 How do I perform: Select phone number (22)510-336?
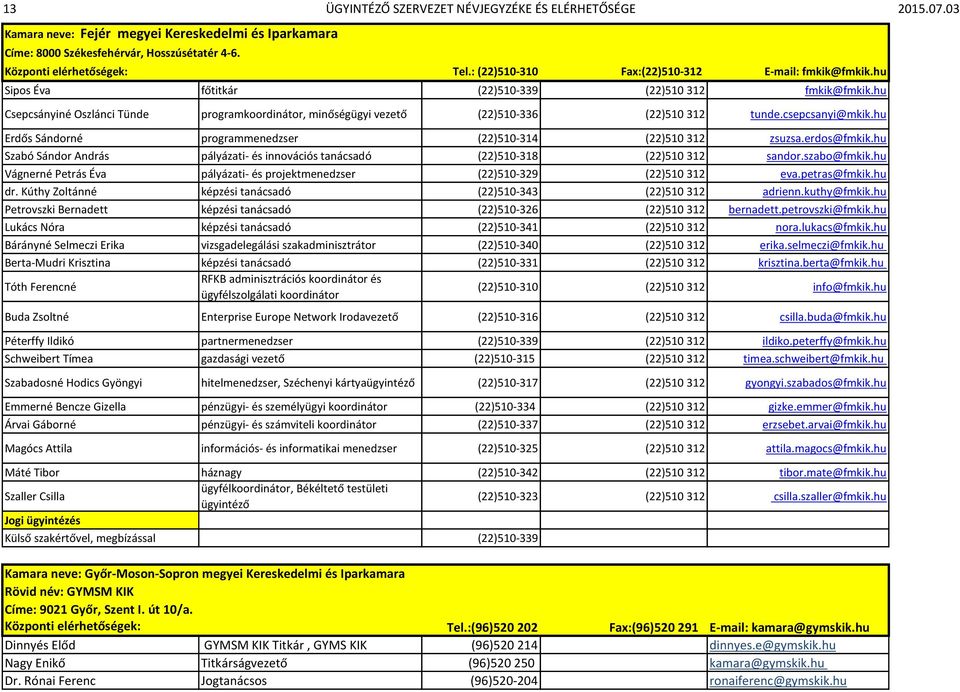(x=508, y=115)
